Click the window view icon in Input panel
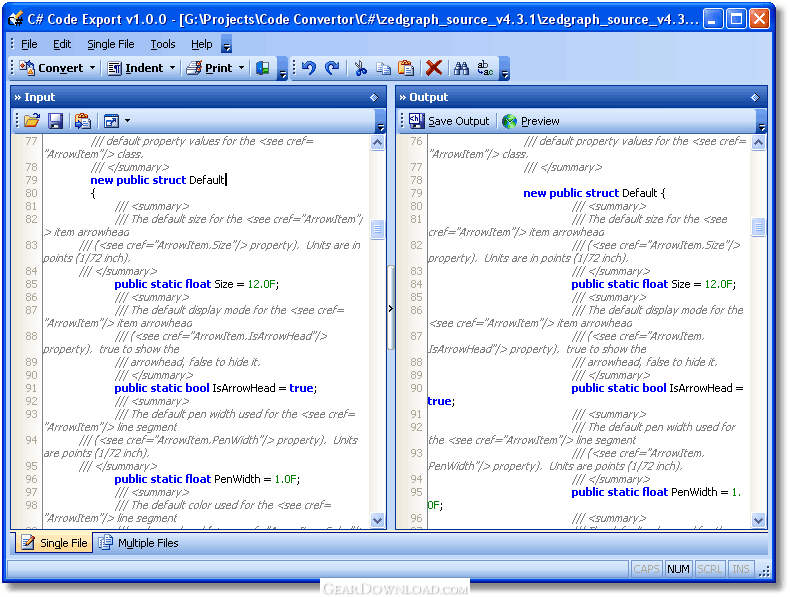The width and height of the screenshot is (790, 597). [x=111, y=121]
